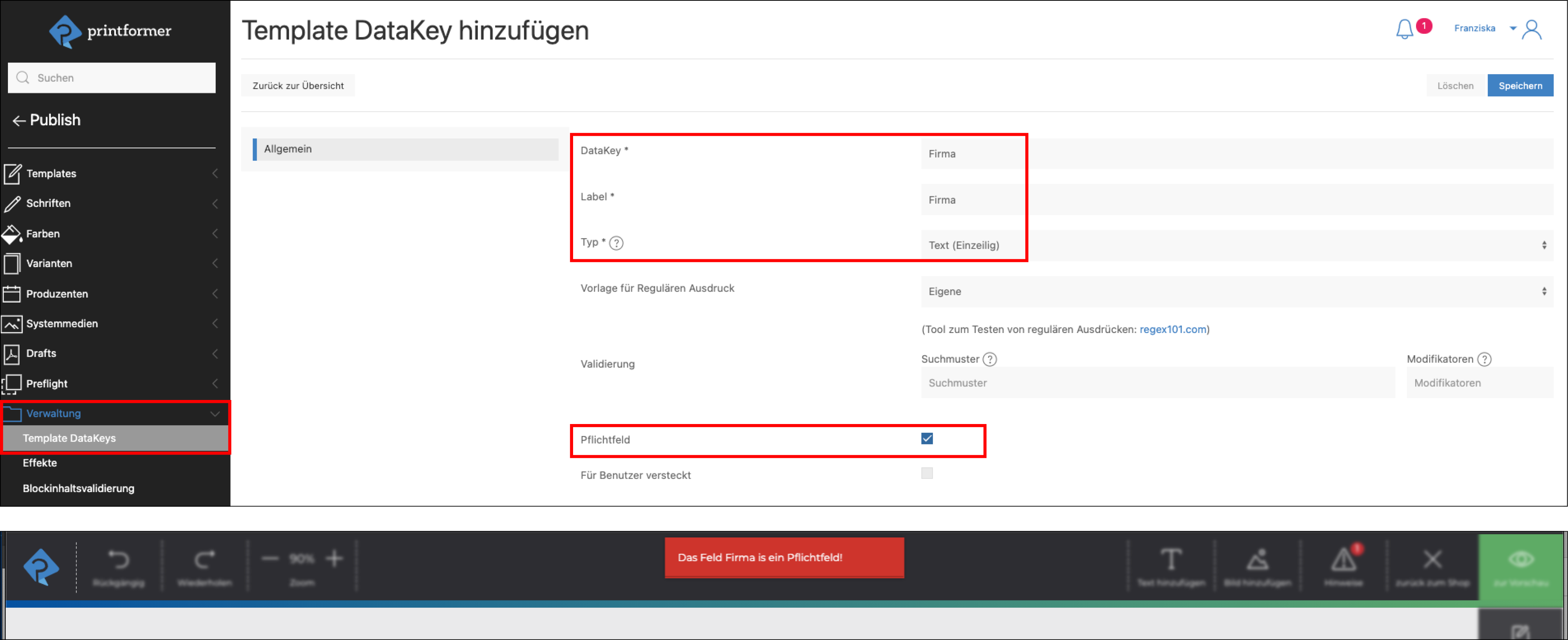The image size is (1568, 640).
Task: Uncheck the Pflichtfeld checkbox
Action: click(926, 439)
